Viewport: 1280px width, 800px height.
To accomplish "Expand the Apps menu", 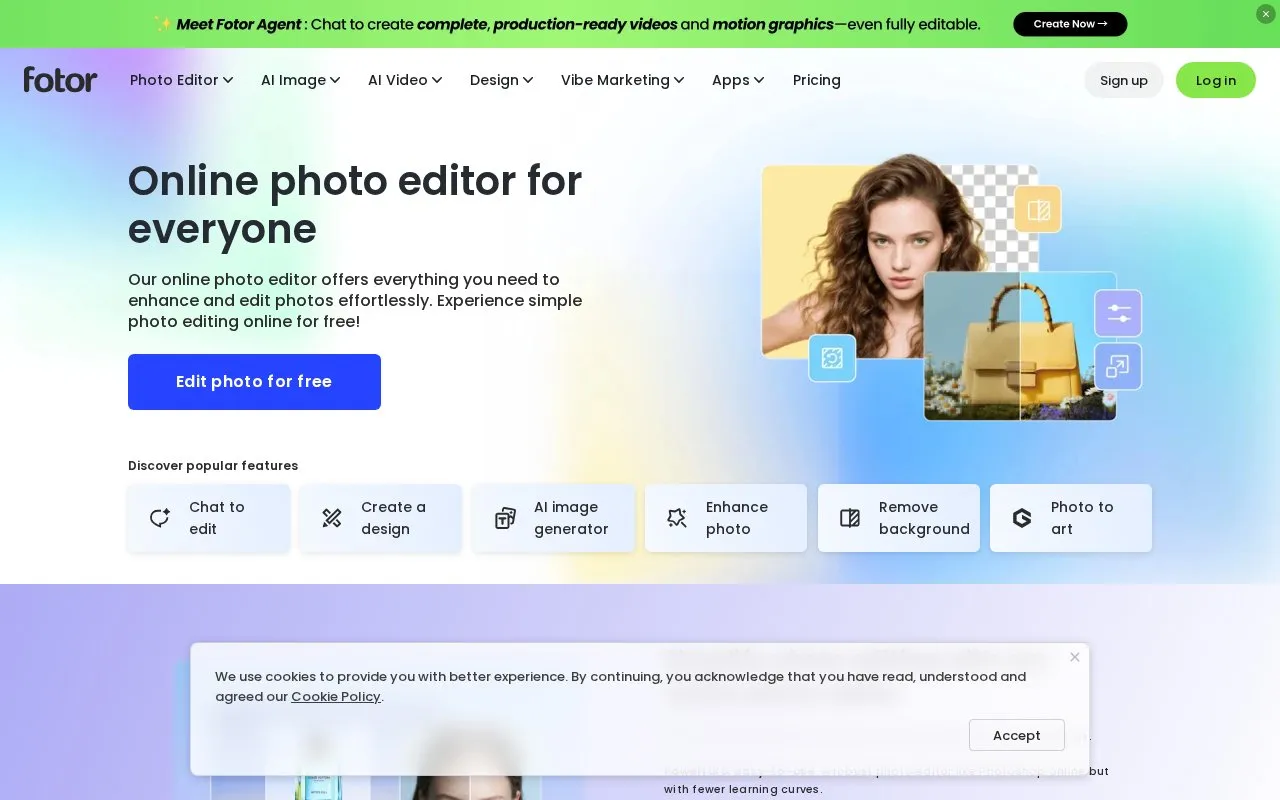I will click(x=738, y=80).
